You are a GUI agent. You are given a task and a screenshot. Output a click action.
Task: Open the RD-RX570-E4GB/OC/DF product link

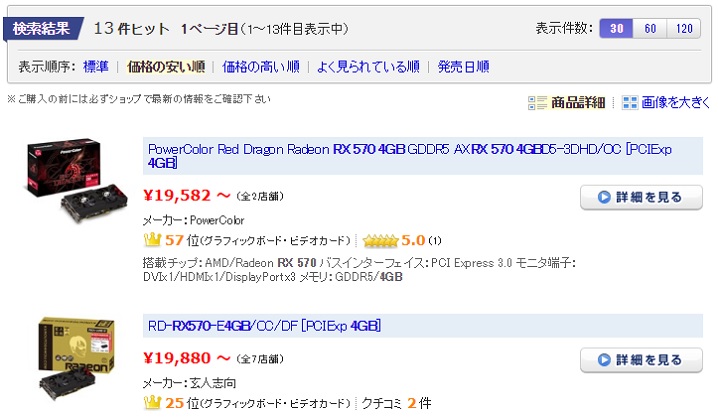coord(263,326)
